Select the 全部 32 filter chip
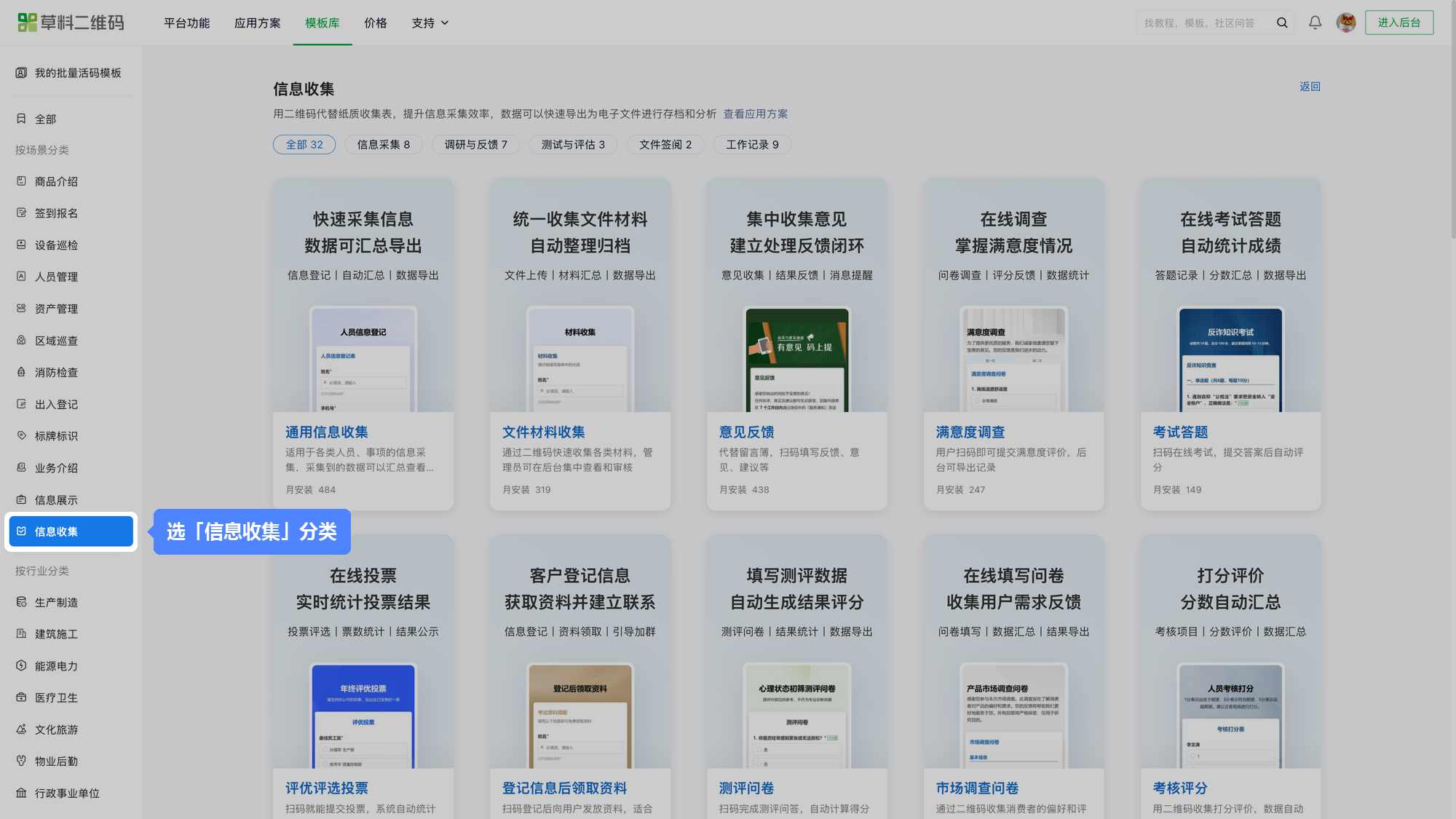Screen dimensions: 1456x819 pyautogui.click(x=304, y=144)
